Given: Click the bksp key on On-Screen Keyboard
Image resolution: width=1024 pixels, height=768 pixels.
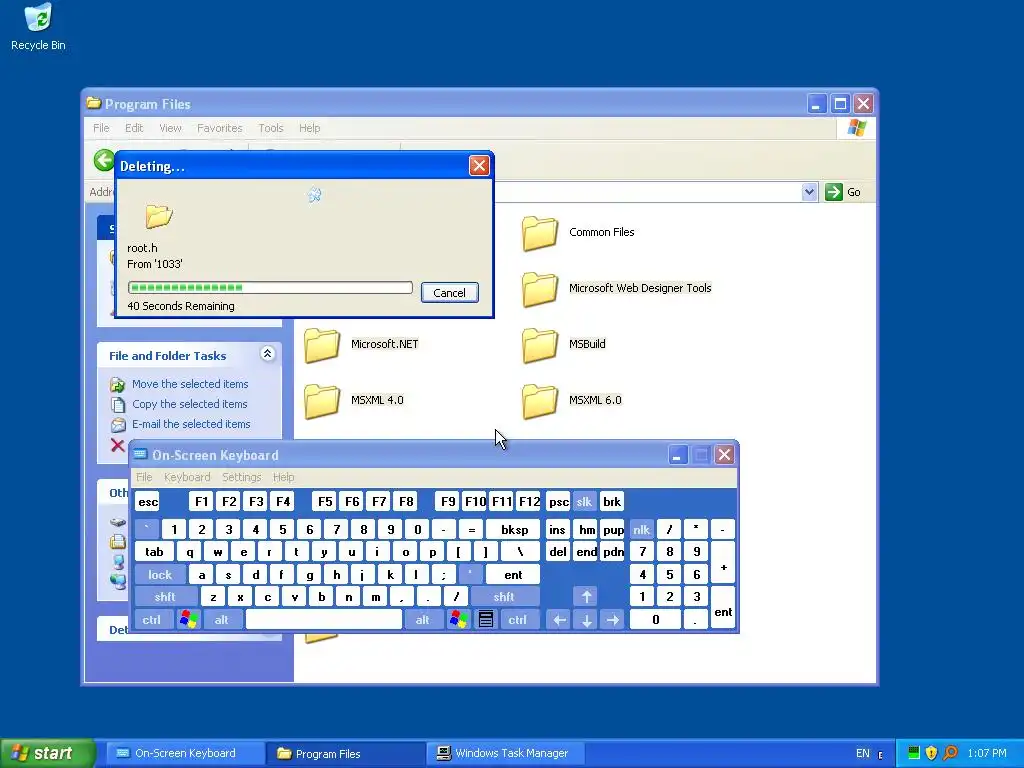Looking at the screenshot, I should click(514, 530).
